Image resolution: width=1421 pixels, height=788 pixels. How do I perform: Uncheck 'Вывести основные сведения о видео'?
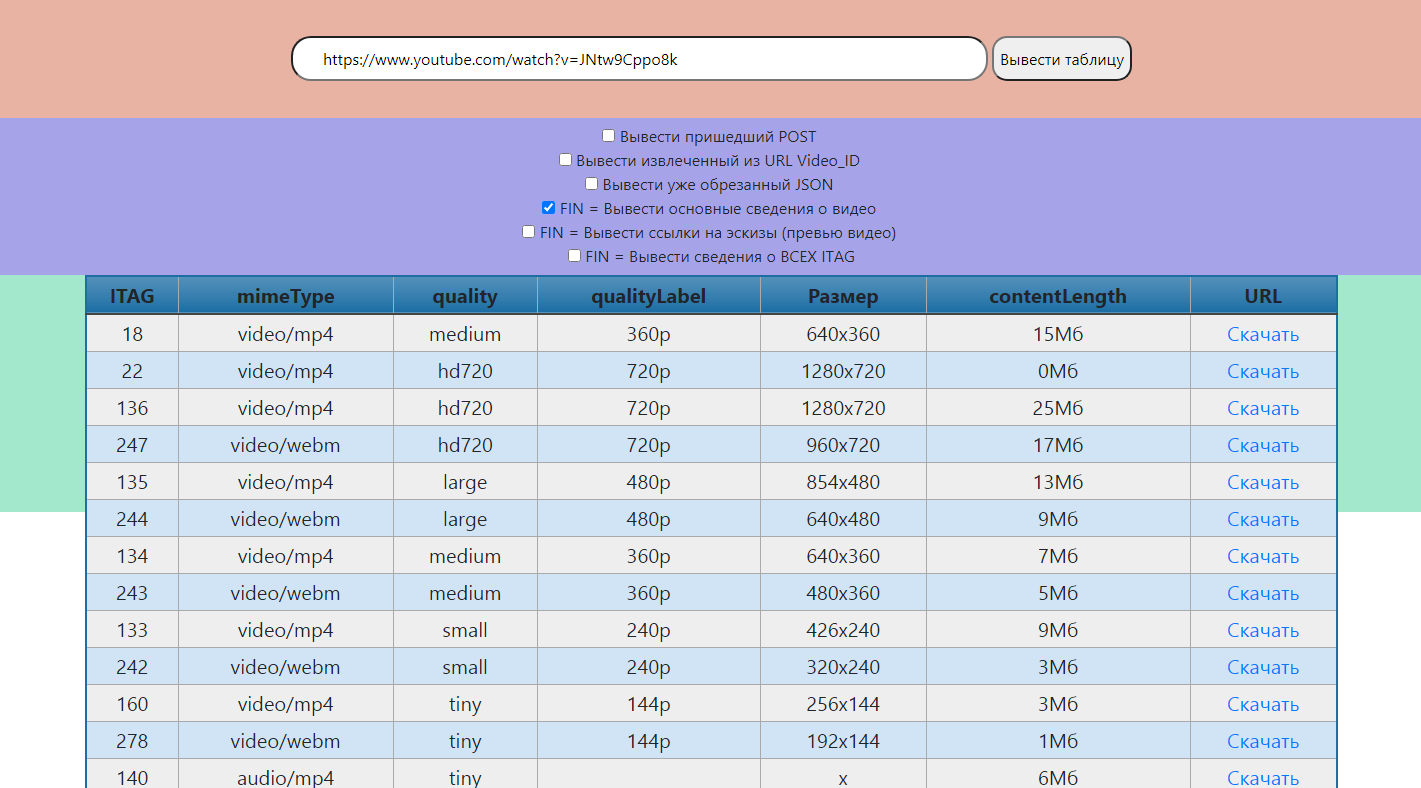(x=548, y=208)
